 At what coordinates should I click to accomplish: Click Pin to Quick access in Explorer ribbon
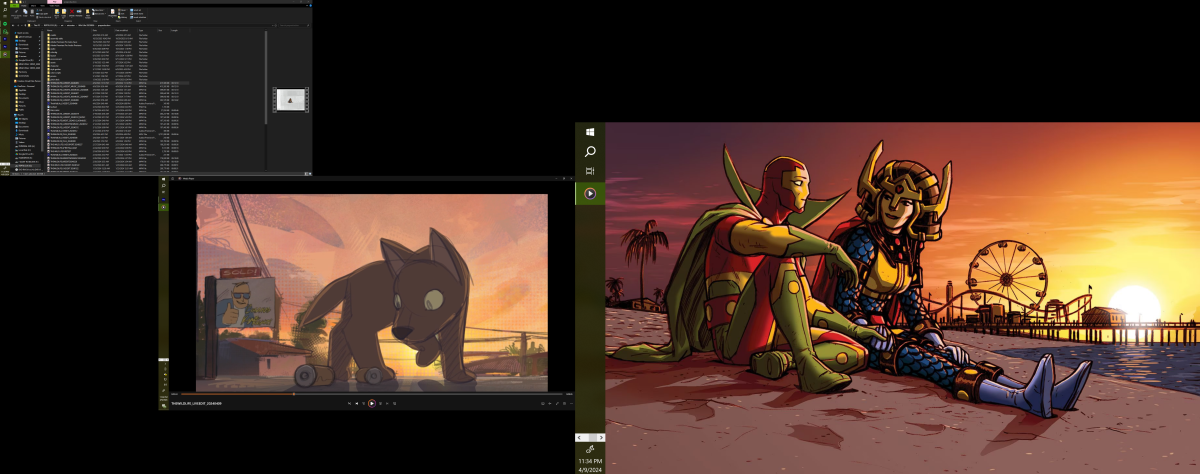[x=16, y=13]
